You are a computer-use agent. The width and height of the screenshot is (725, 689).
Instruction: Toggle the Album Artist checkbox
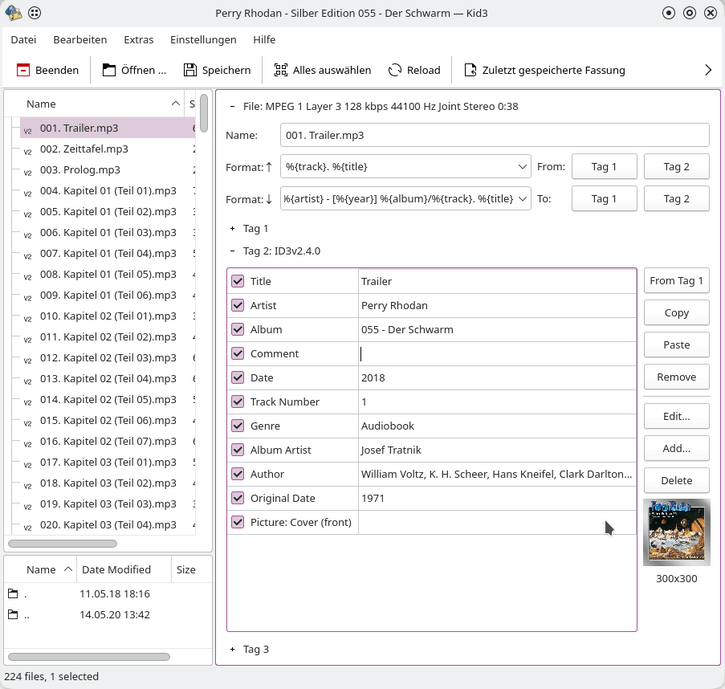click(238, 449)
